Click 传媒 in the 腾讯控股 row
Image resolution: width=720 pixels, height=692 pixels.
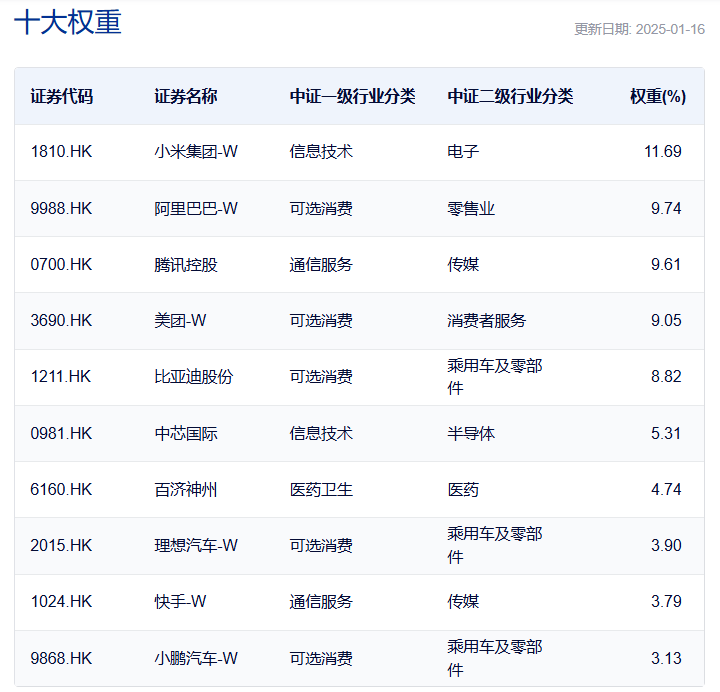[x=463, y=264]
